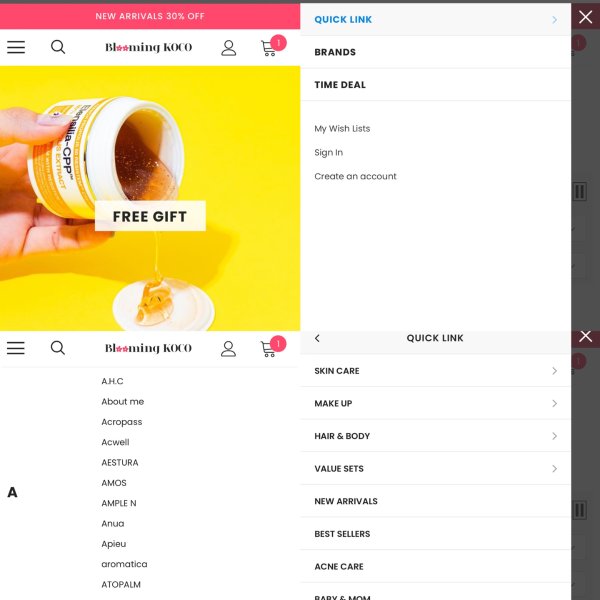Open shopping cart in header above hero image
The image size is (600, 600).
tap(272, 46)
